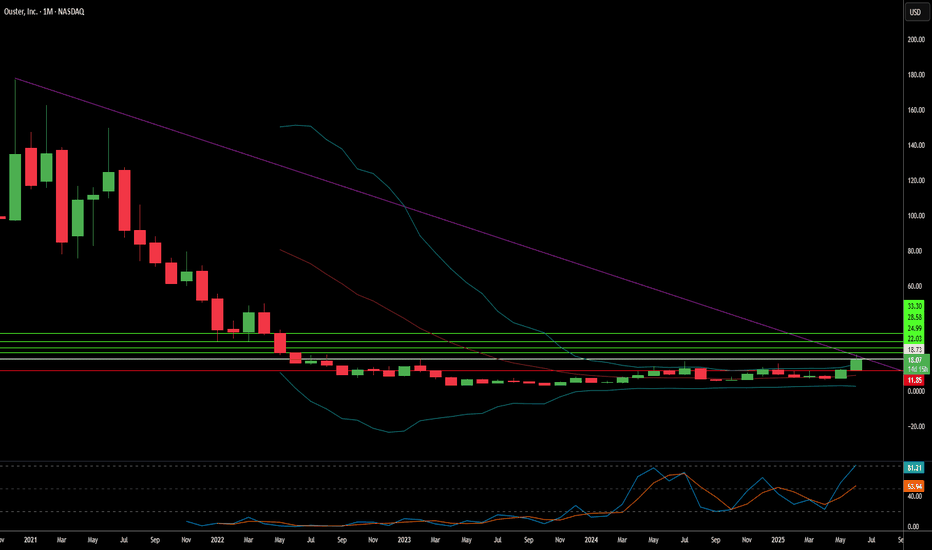Image resolution: width=932 pixels, height=550 pixels.
Task: Click the orange 53.94 oscillator value label
Action: pyautogui.click(x=914, y=486)
